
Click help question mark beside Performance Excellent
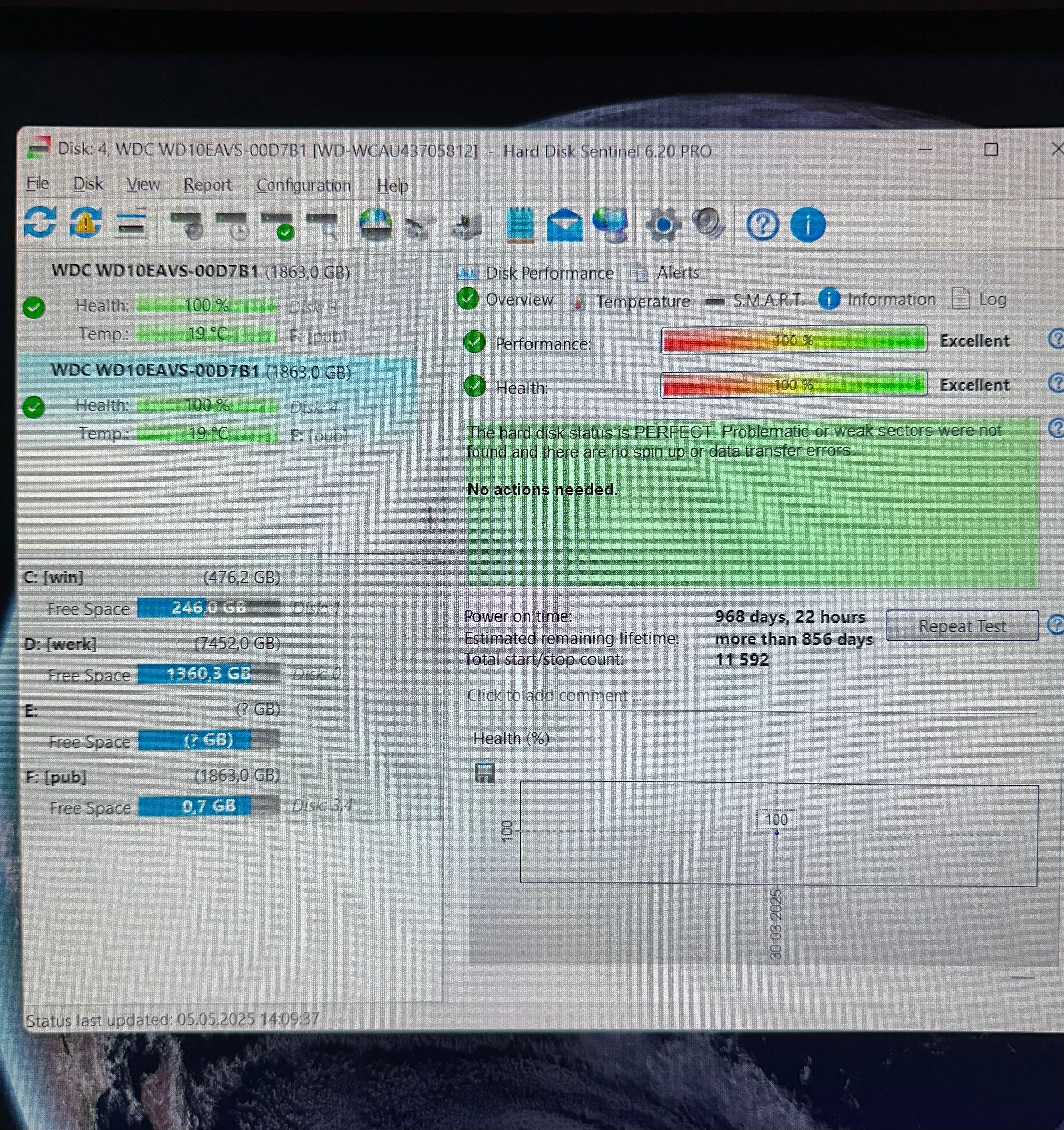1055,339
